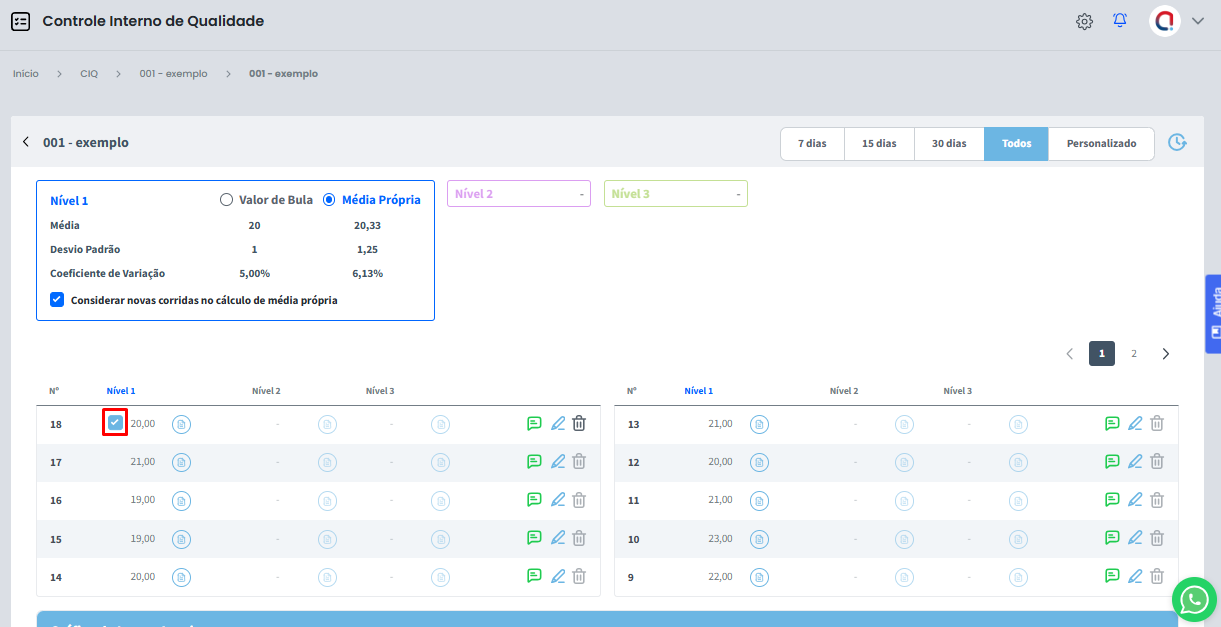Viewport: 1221px width, 627px height.
Task: Edit run 17 with pencil icon
Action: (558, 462)
